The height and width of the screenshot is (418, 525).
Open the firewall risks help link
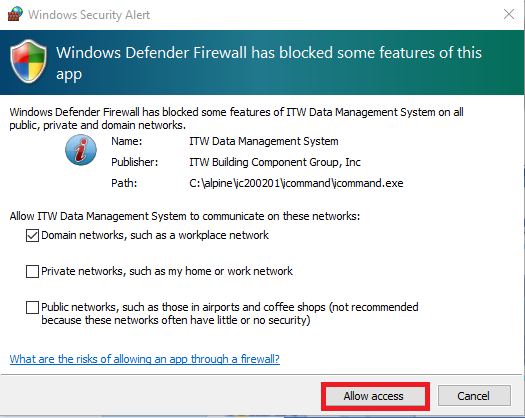145,359
